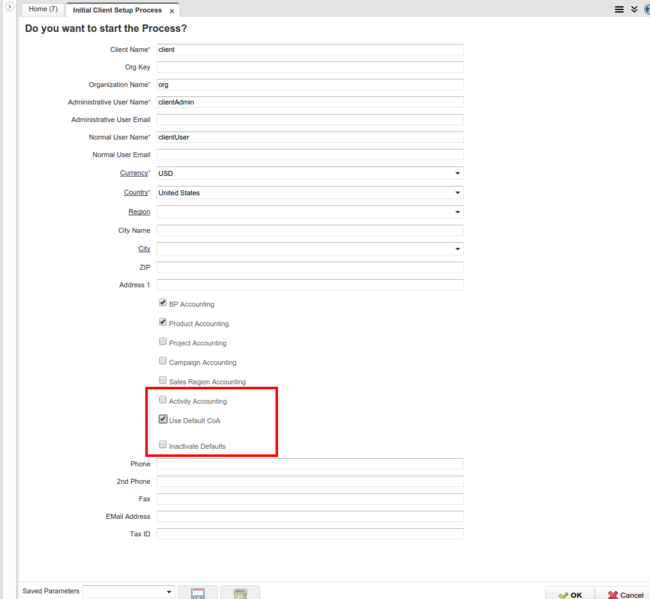The width and height of the screenshot is (650, 599).
Task: Expand the Country dropdown list
Action: 457,192
